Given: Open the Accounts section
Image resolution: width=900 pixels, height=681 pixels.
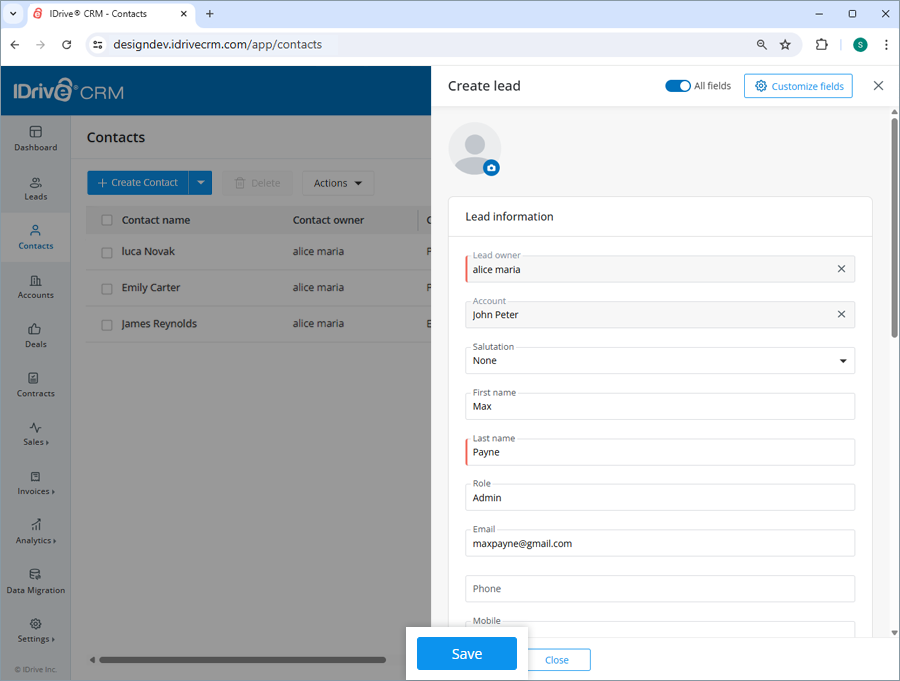Looking at the screenshot, I should coord(35,287).
